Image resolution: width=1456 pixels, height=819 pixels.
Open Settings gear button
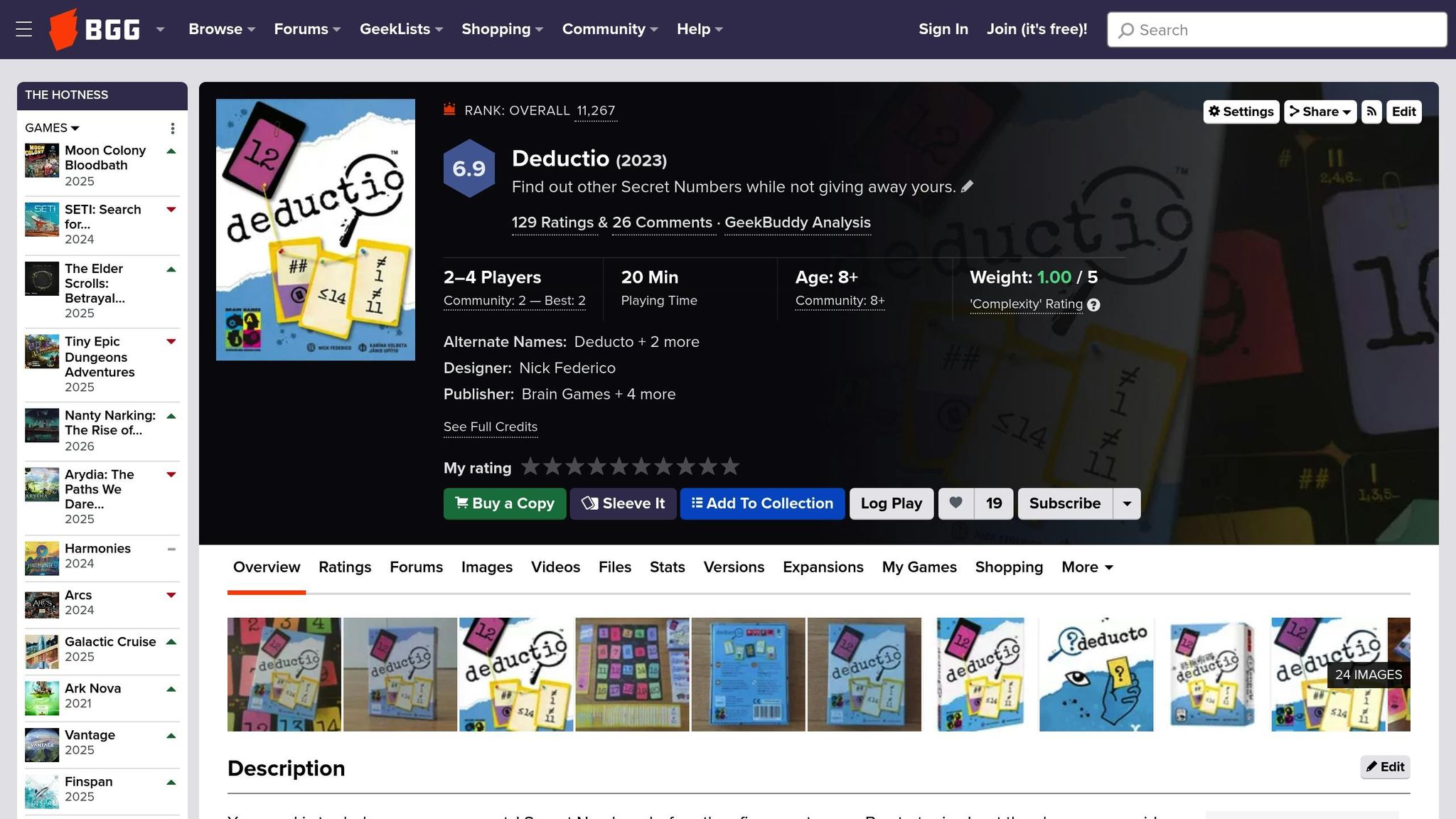coord(1241,112)
